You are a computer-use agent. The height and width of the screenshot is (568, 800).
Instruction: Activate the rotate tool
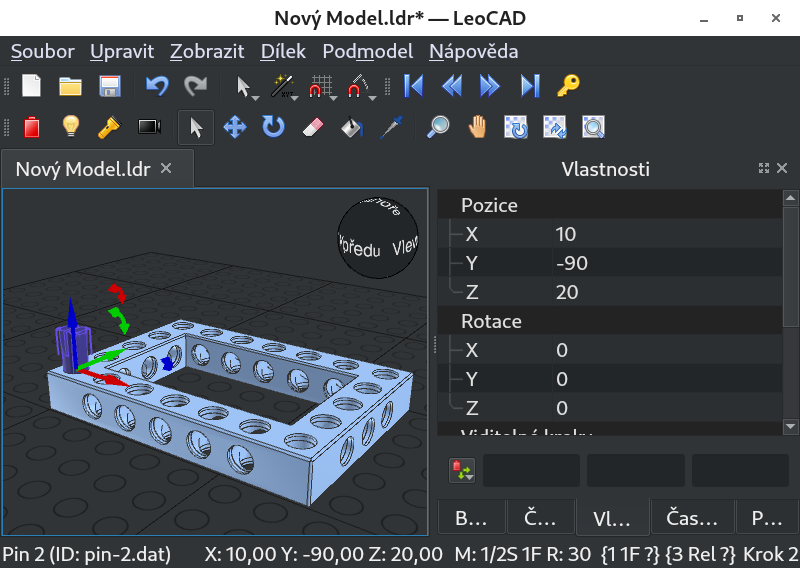tap(273, 127)
